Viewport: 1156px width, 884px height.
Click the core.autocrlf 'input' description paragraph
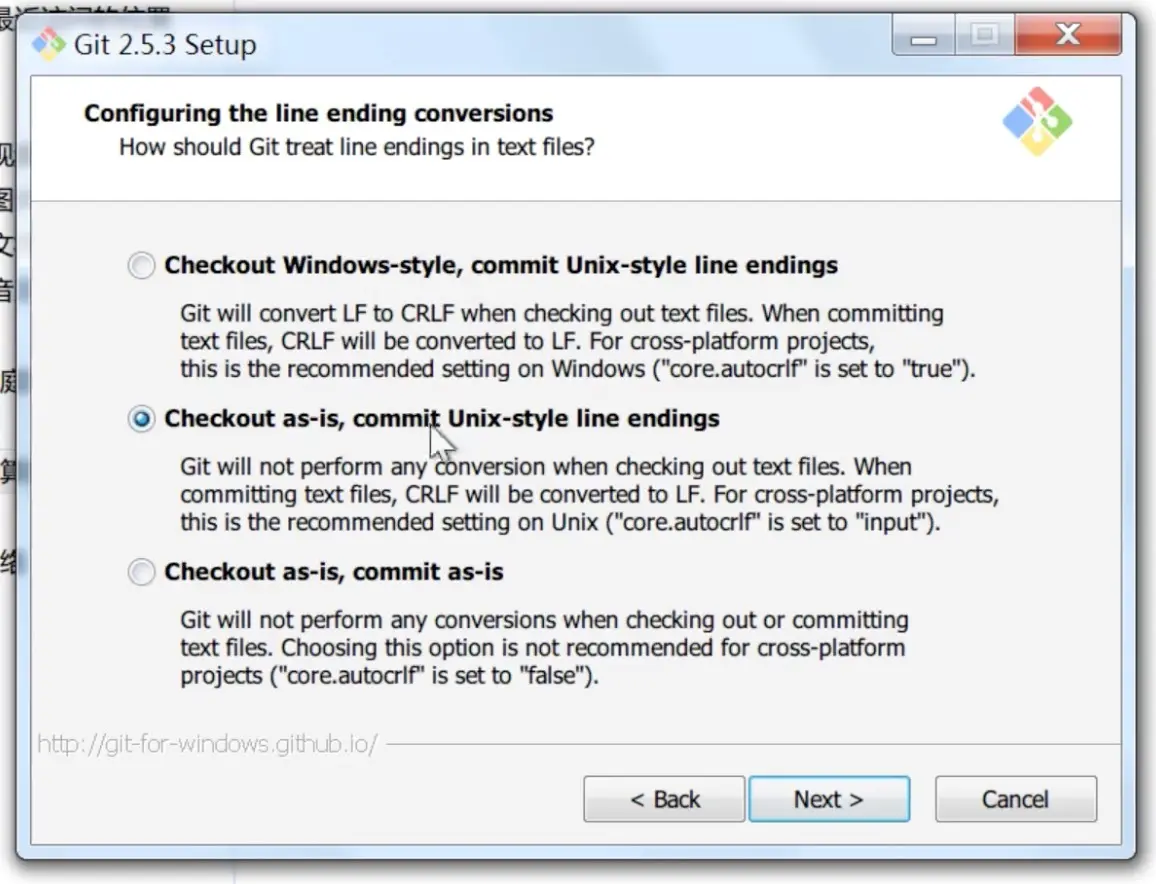[x=589, y=494]
